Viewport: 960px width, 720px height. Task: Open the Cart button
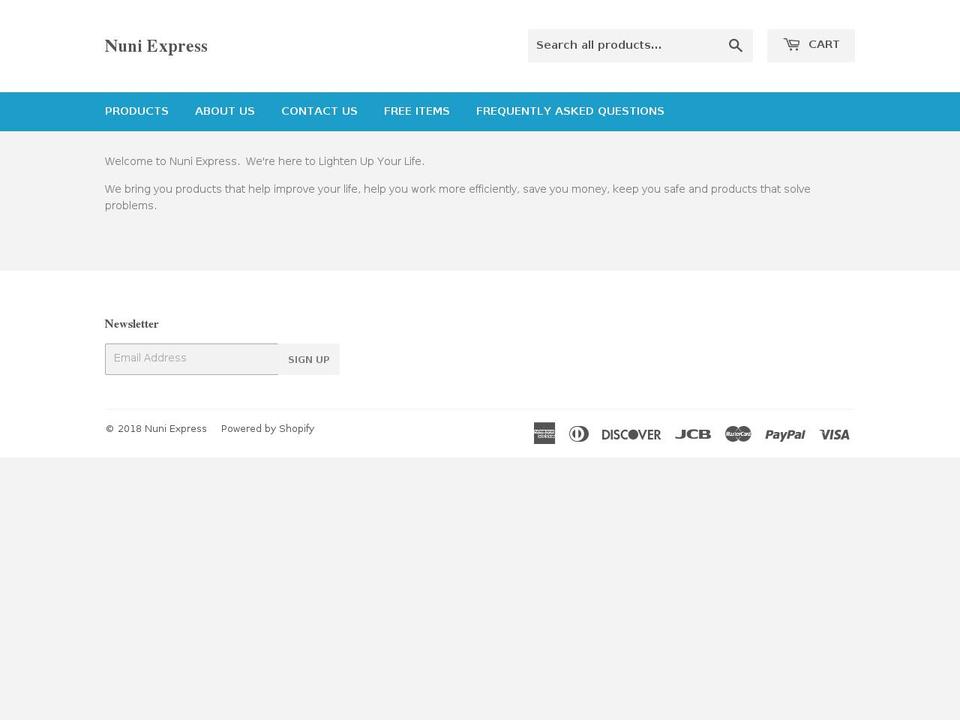811,45
